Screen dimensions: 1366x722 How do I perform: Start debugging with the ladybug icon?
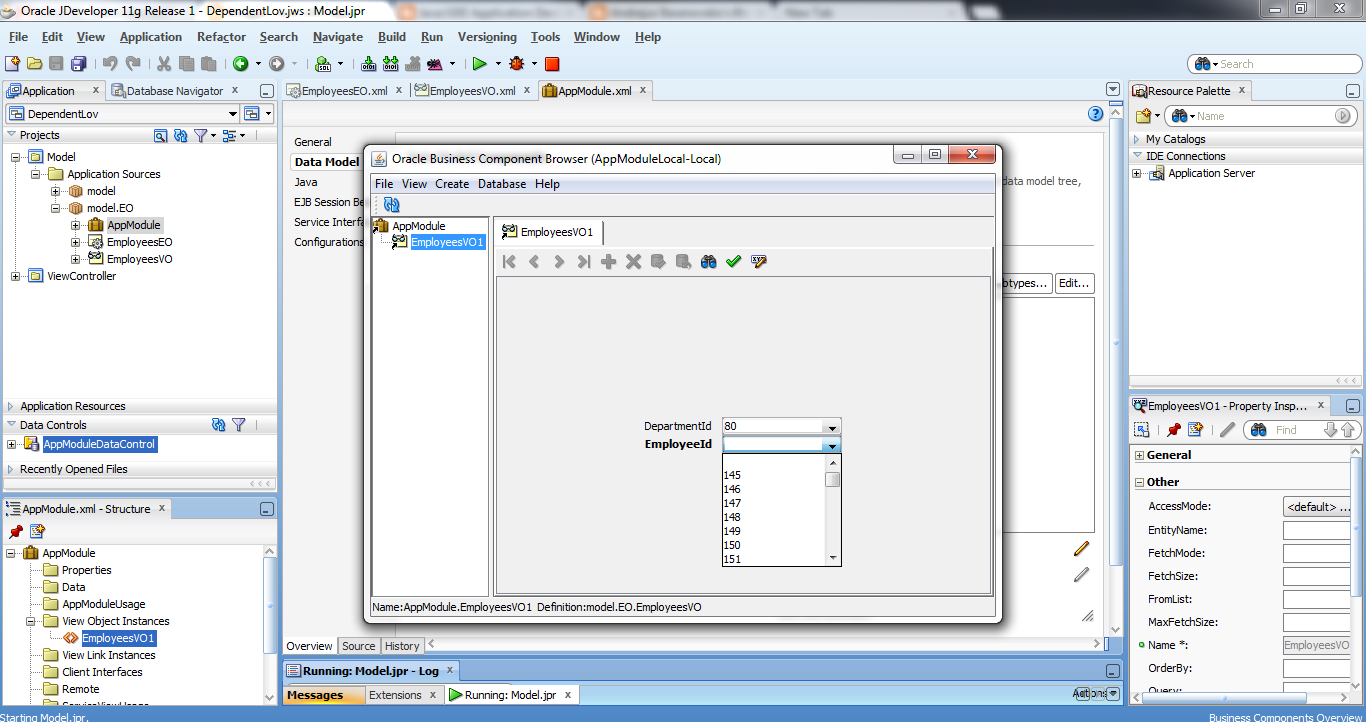517,63
